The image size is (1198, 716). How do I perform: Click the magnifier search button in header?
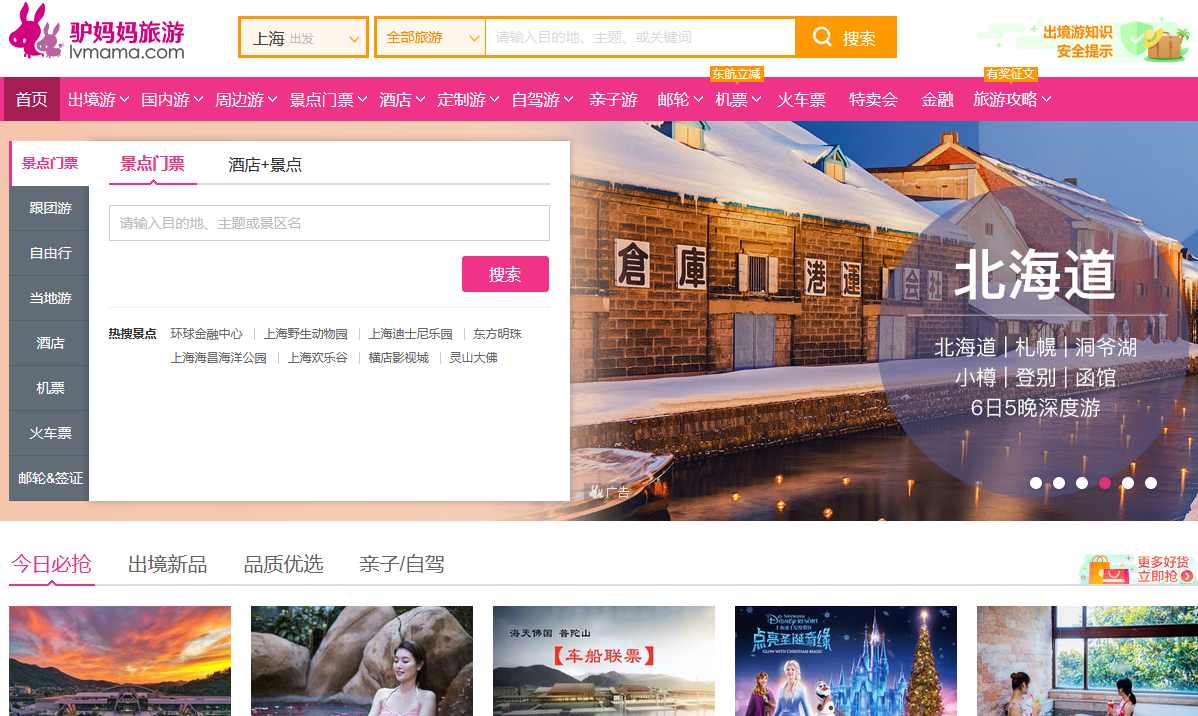point(845,38)
